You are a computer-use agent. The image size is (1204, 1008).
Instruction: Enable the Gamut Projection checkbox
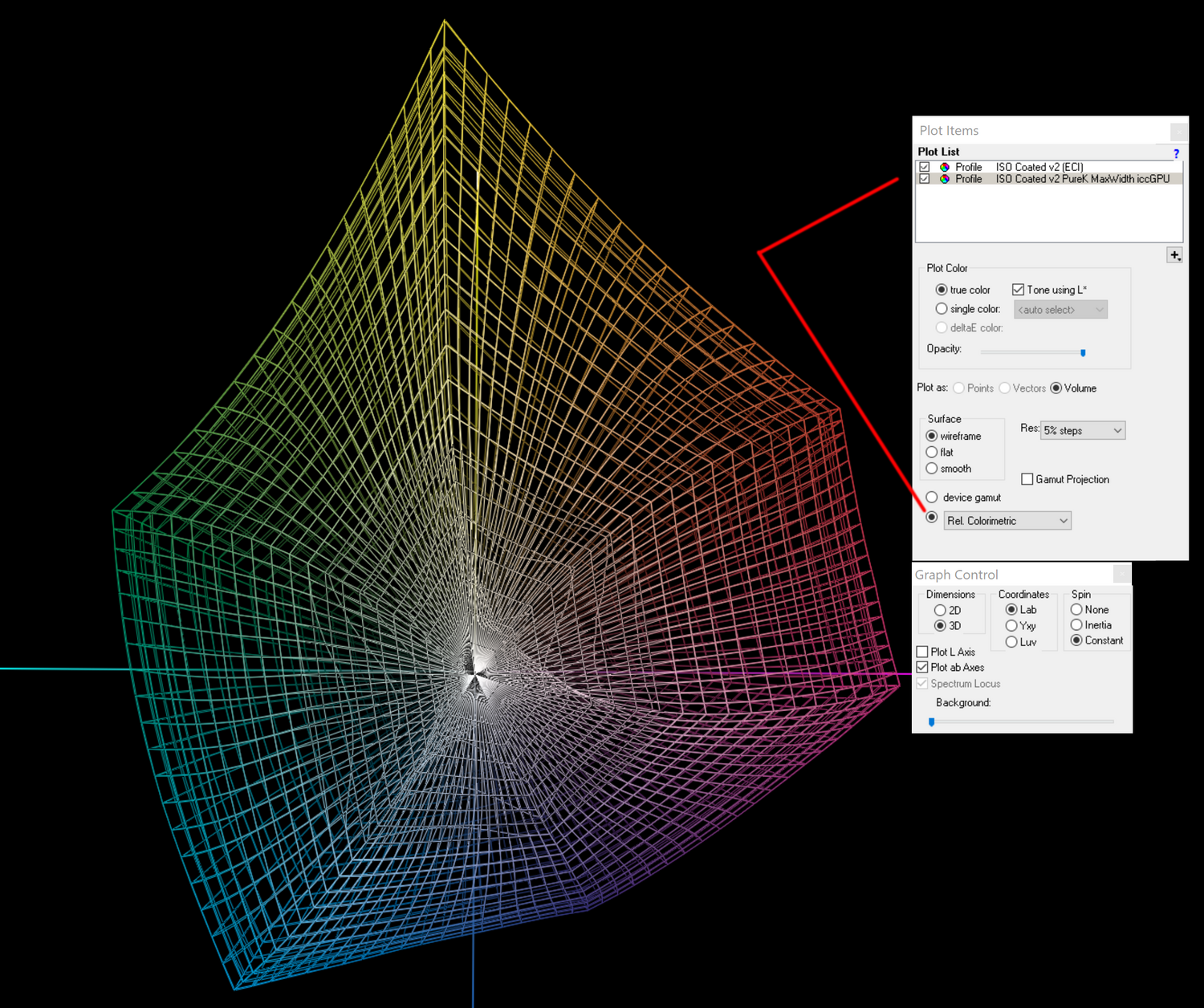(1027, 479)
